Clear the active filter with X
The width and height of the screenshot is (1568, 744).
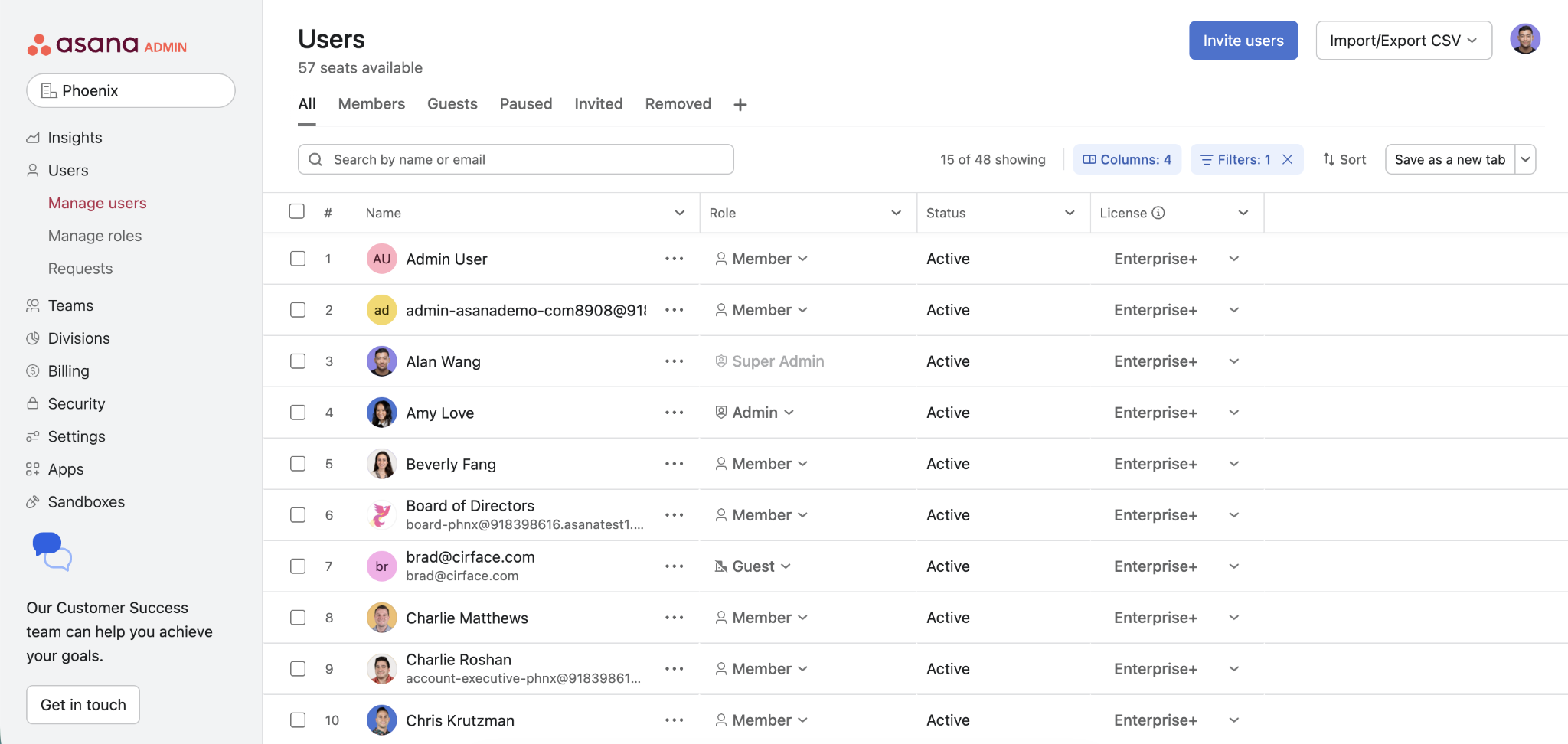[x=1288, y=159]
